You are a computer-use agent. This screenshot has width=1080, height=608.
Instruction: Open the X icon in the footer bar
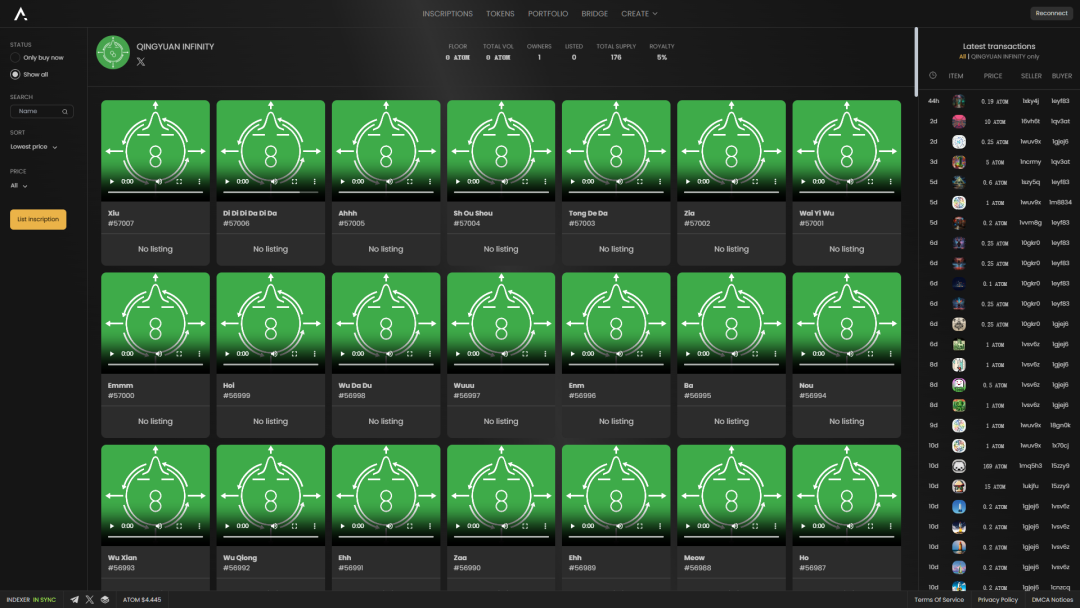point(90,600)
